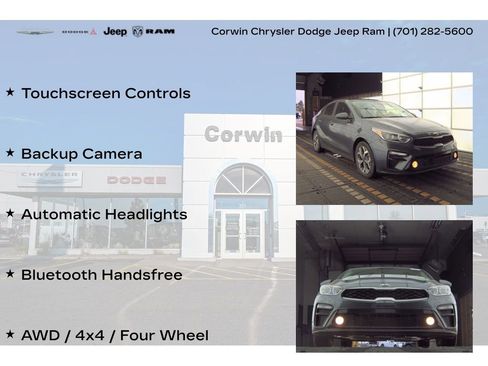Open the front-view car photo
Screen dimensions: 488x366
click(x=384, y=286)
